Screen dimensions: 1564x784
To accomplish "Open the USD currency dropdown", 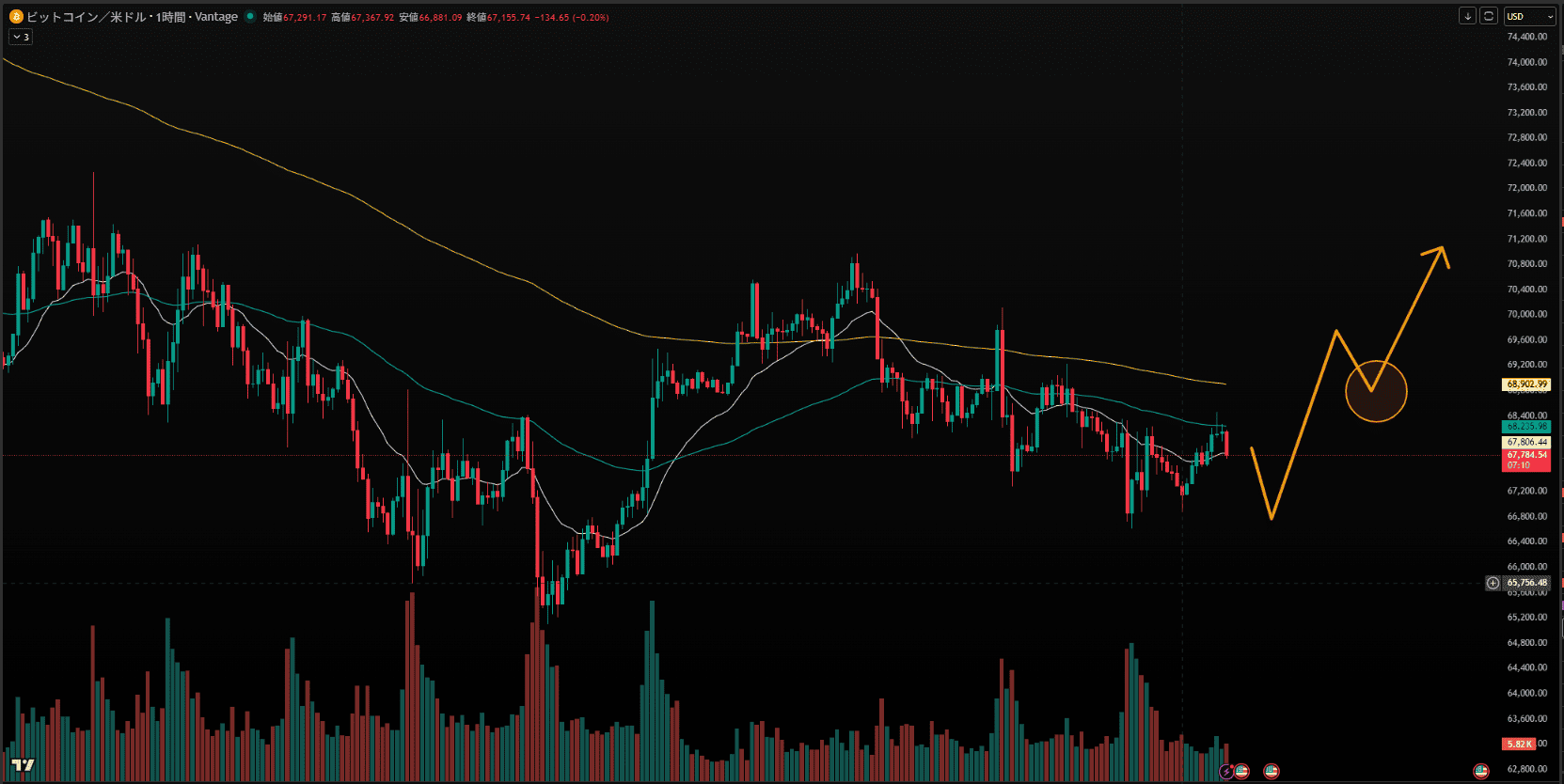I will click(1529, 16).
